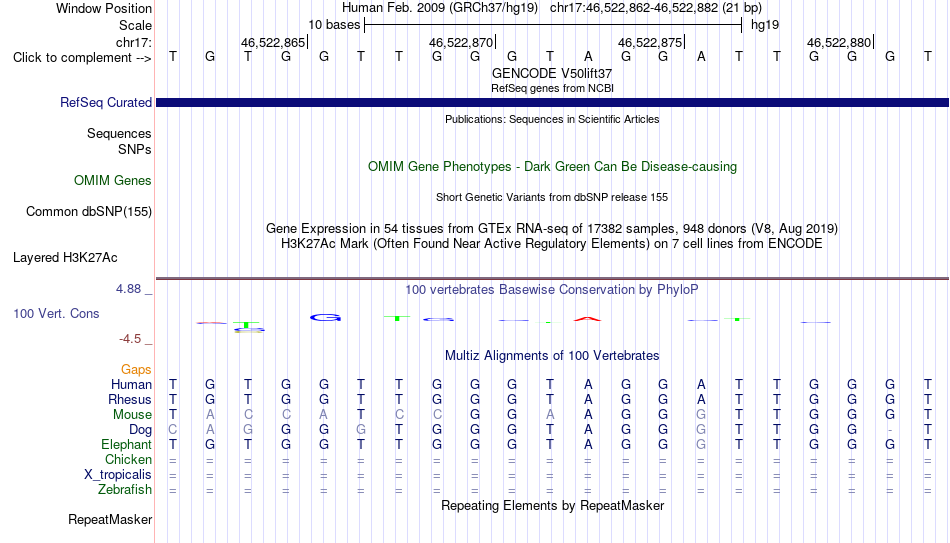Click the H3K27Ac Mark ENCODE track title
This screenshot has width=950, height=543.
(552, 244)
